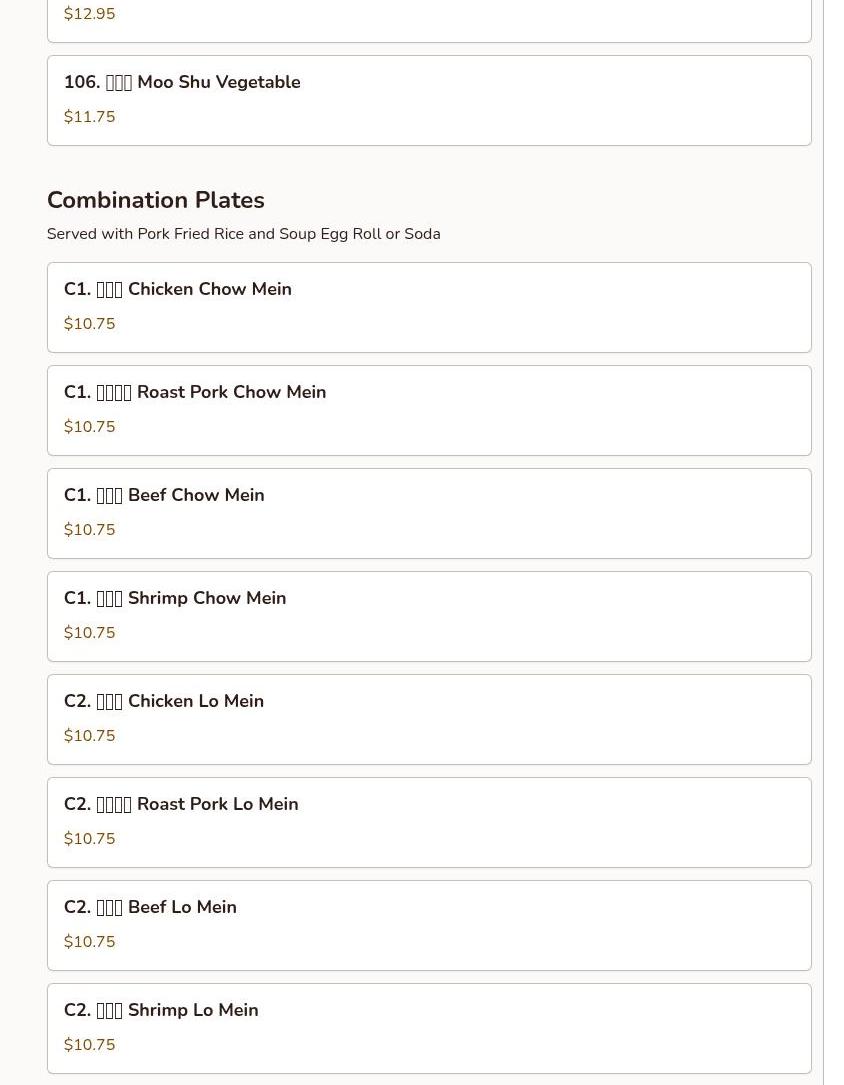This screenshot has width=844, height=1085.
Task: Select the Moo Shu Vegetable menu item
Action: [428, 100]
